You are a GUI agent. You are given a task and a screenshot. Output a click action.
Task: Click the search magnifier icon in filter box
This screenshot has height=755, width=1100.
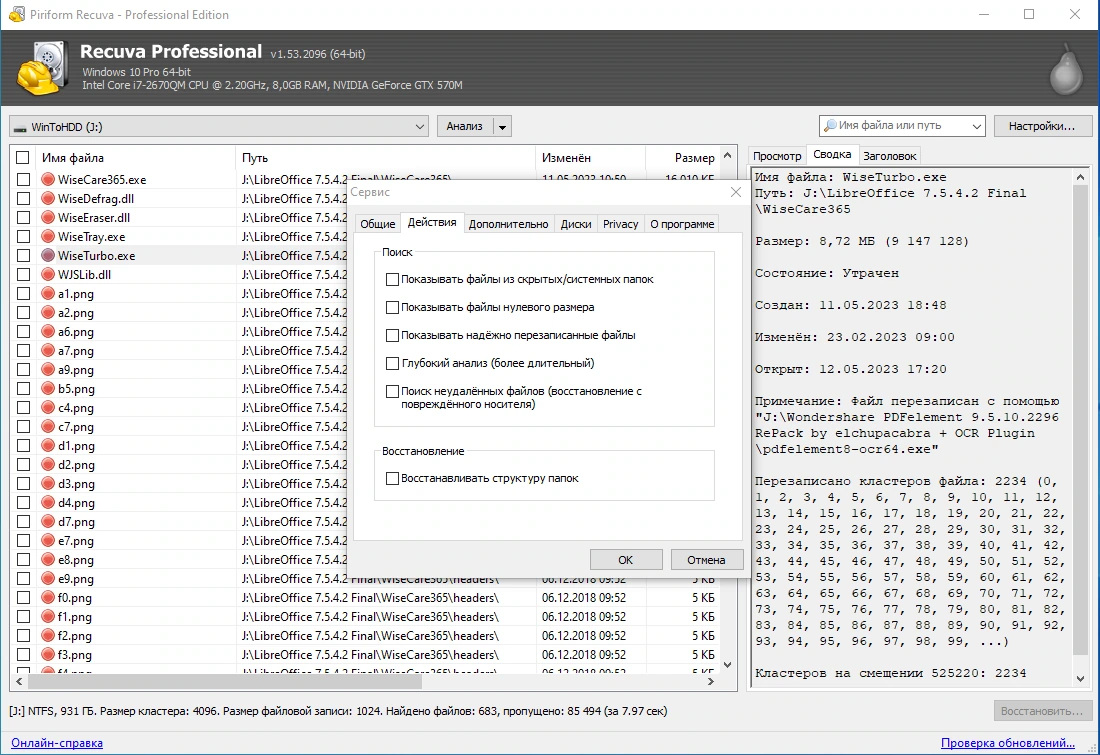click(x=830, y=126)
